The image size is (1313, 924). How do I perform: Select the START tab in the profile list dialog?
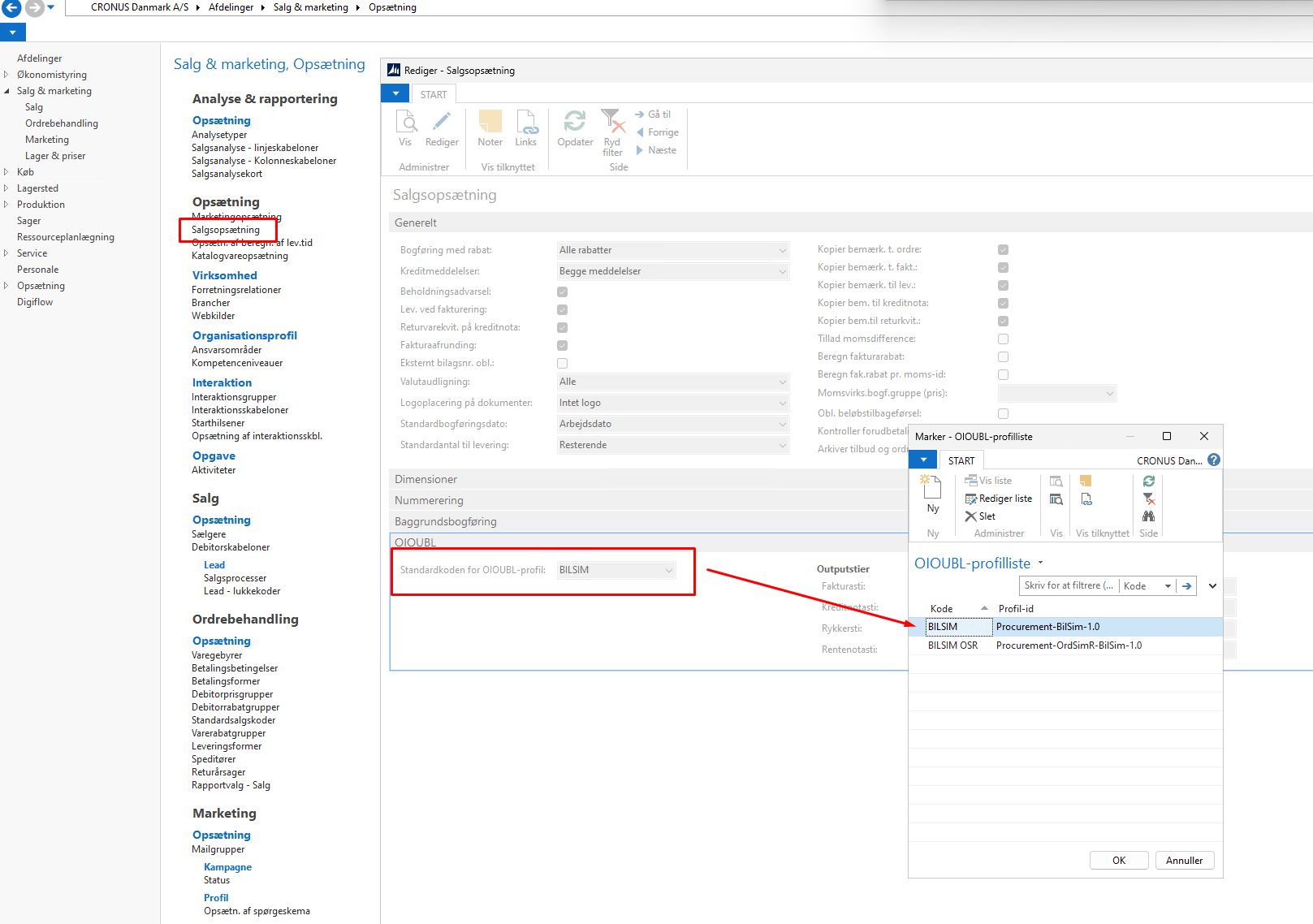click(x=961, y=460)
